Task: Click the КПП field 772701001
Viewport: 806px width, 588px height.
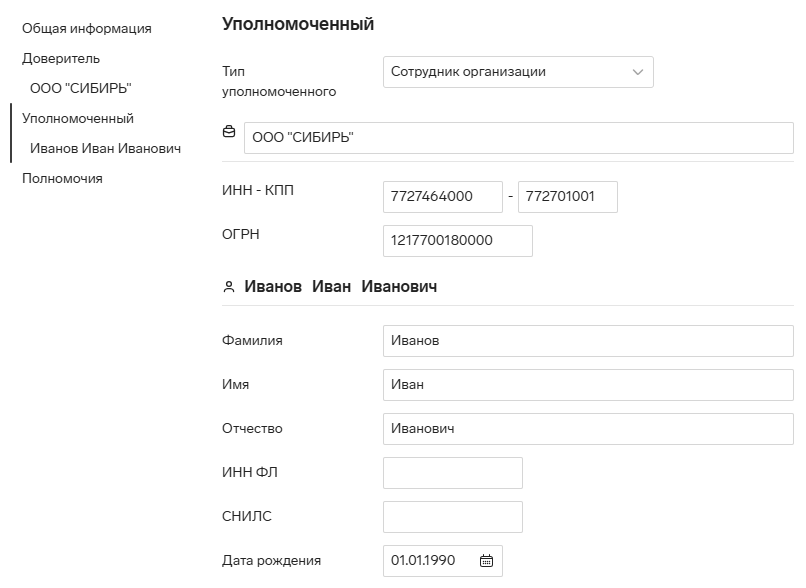Action: click(567, 197)
